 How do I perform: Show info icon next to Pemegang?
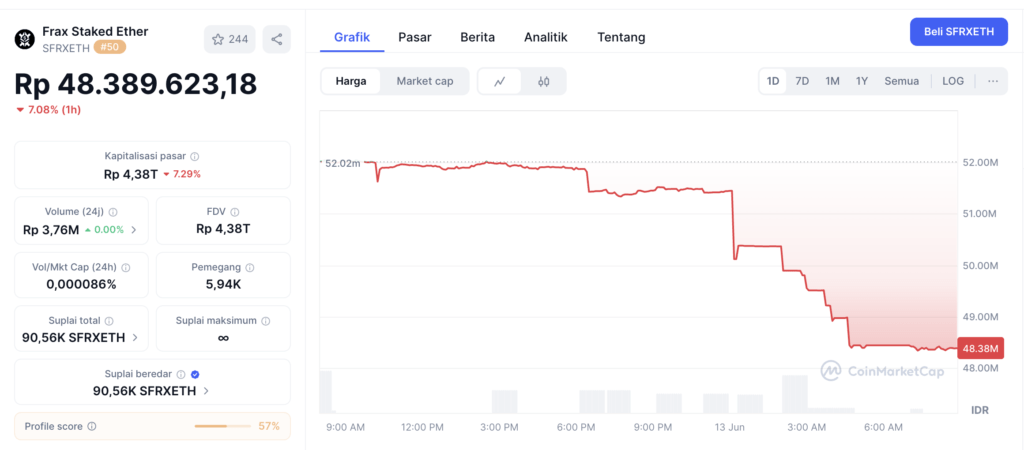(249, 268)
